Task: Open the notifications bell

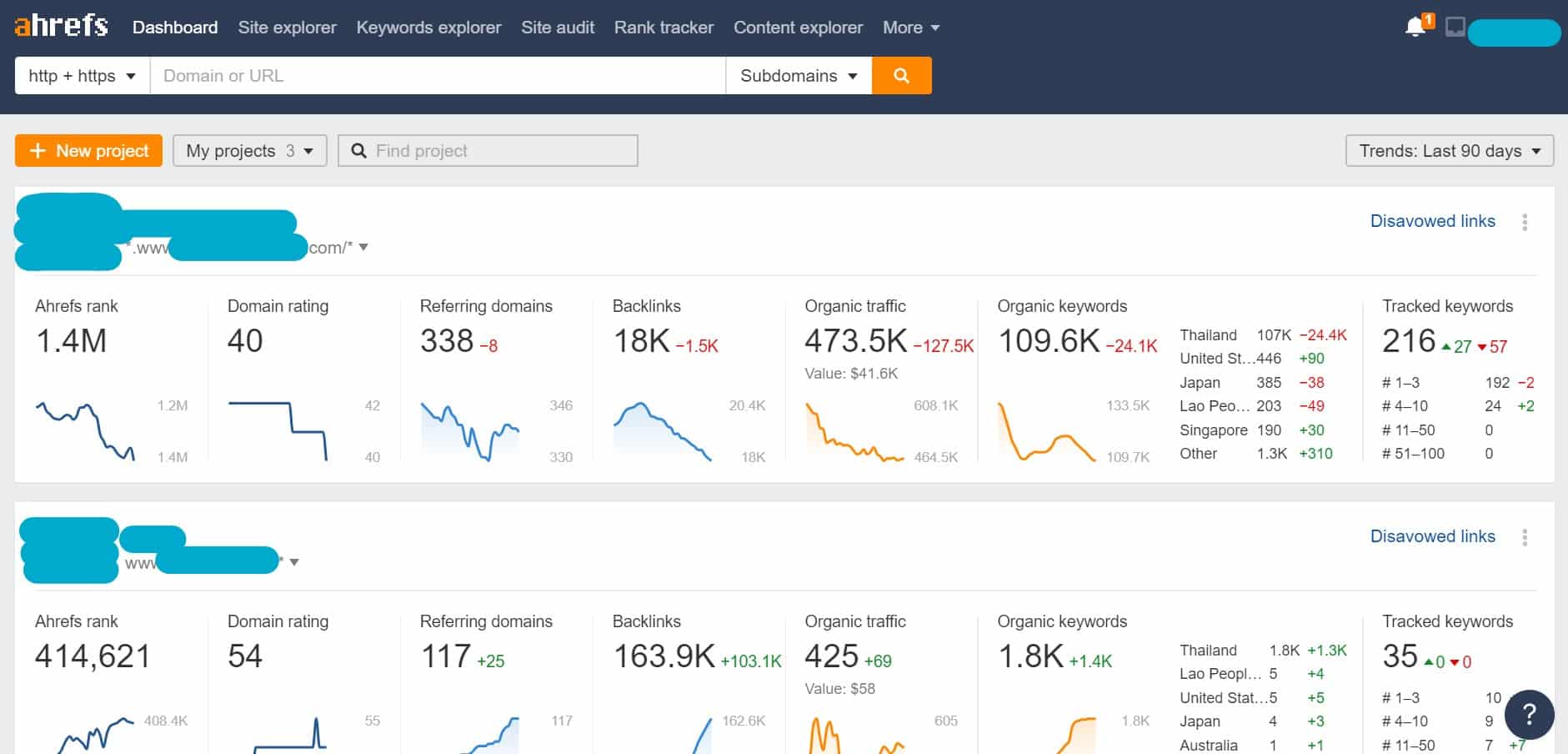Action: point(1415,26)
